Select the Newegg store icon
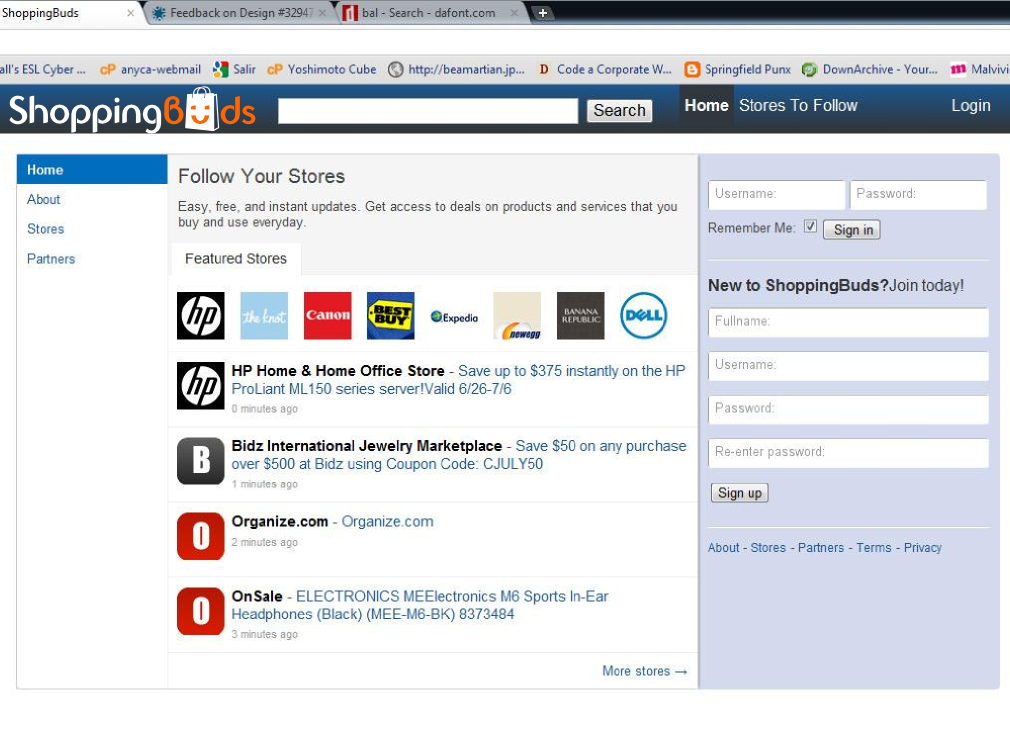 (x=517, y=316)
